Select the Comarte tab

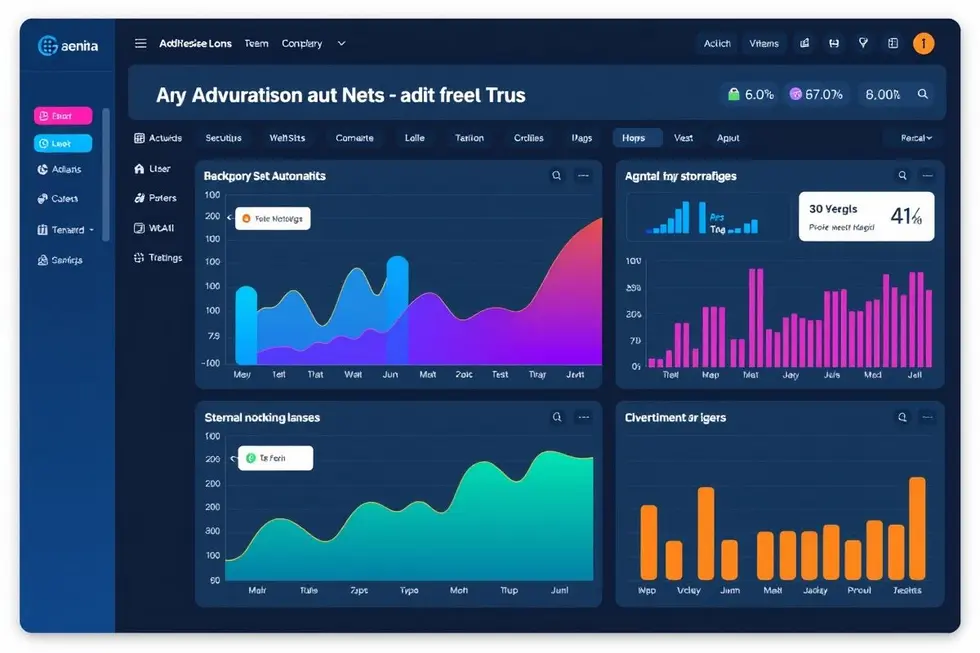354,138
